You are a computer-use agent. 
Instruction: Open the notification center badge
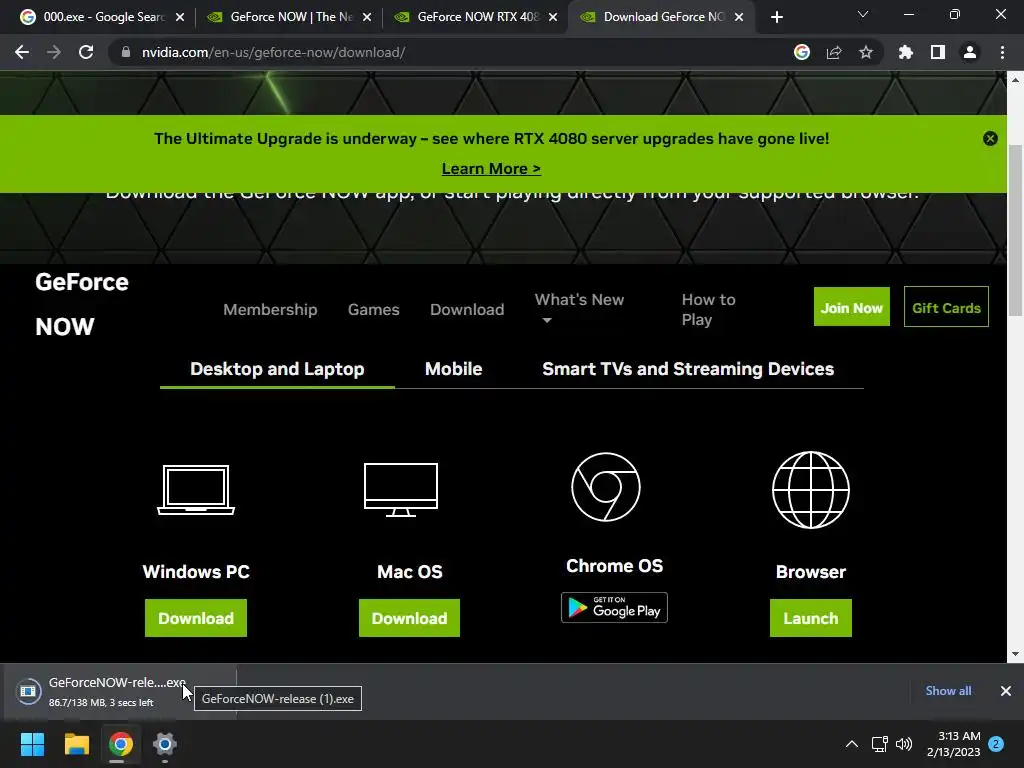tap(996, 744)
